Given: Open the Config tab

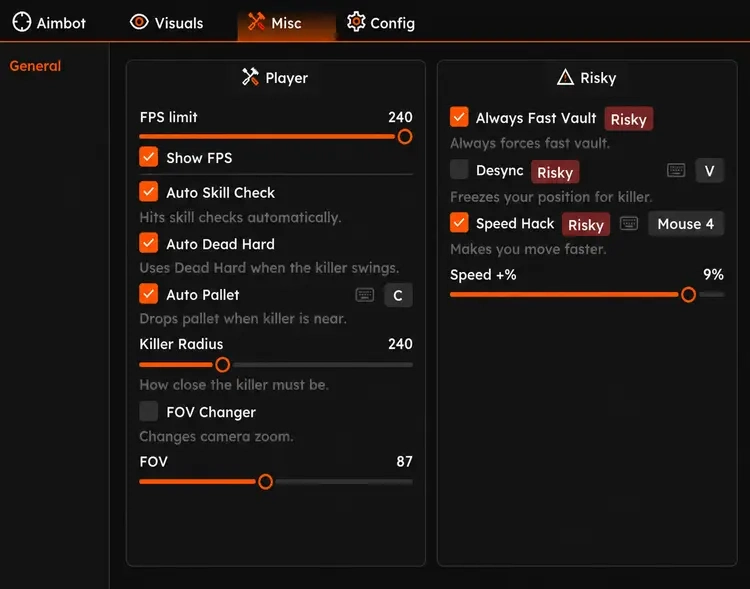Looking at the screenshot, I should coord(381,22).
